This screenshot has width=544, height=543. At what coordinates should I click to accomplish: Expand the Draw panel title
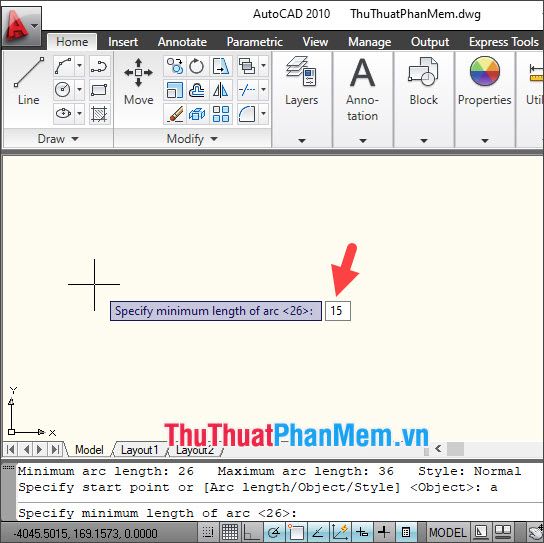coord(58,139)
